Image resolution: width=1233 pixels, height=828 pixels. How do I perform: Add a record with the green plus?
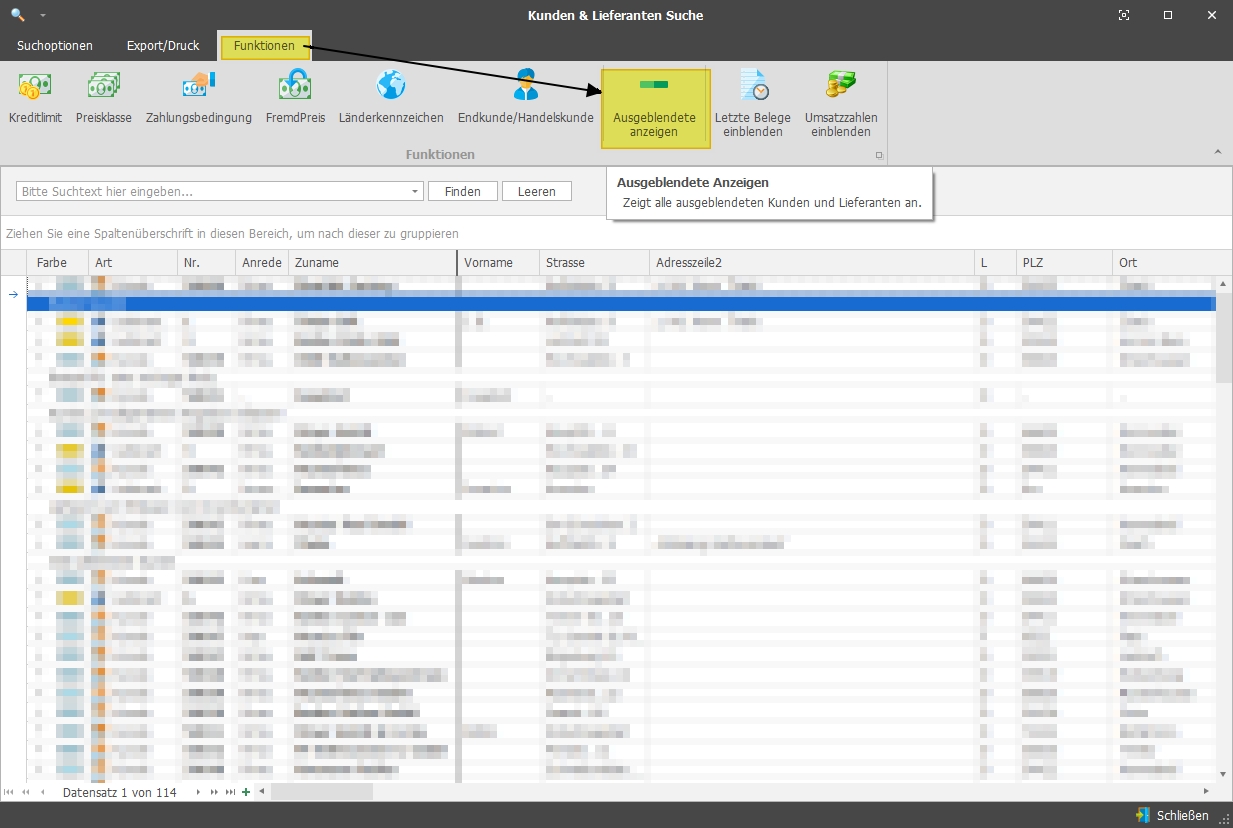[246, 792]
